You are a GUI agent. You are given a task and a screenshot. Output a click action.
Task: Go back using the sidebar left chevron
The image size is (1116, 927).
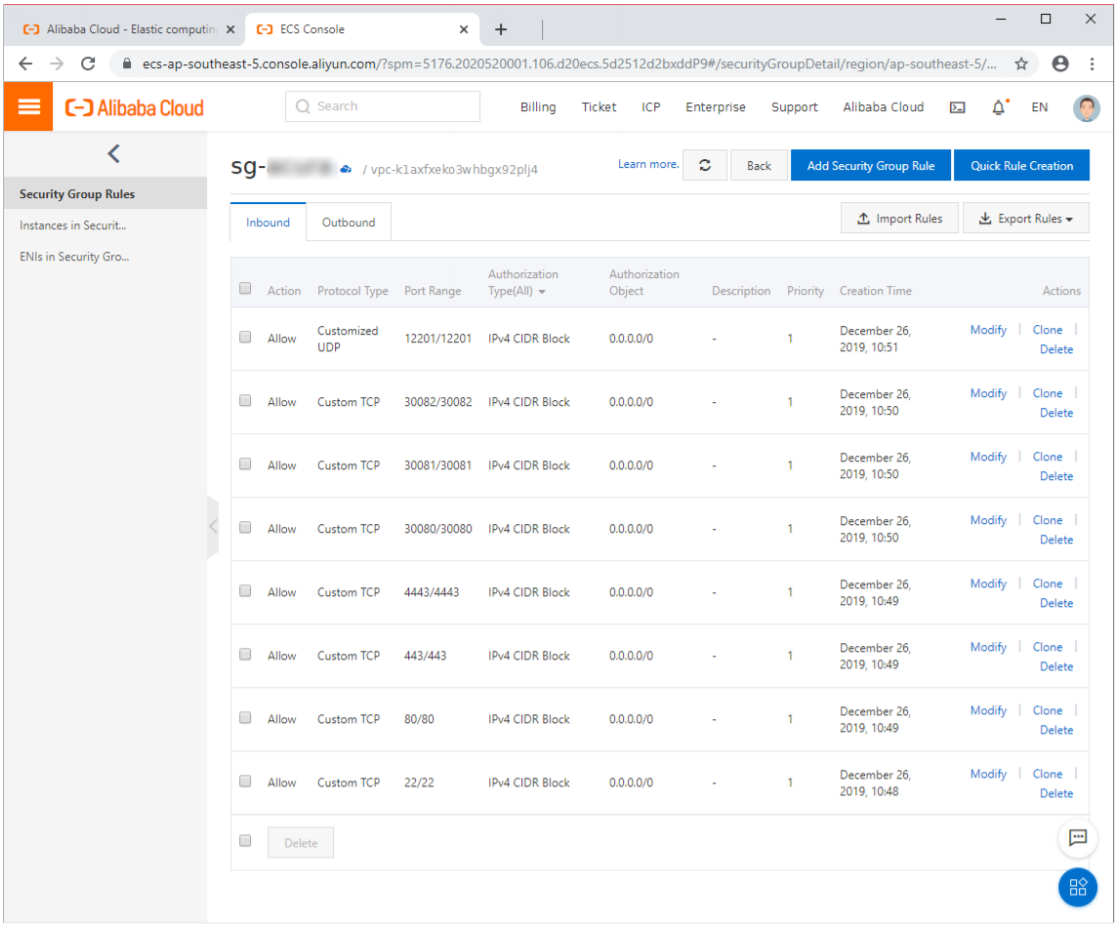tap(113, 153)
